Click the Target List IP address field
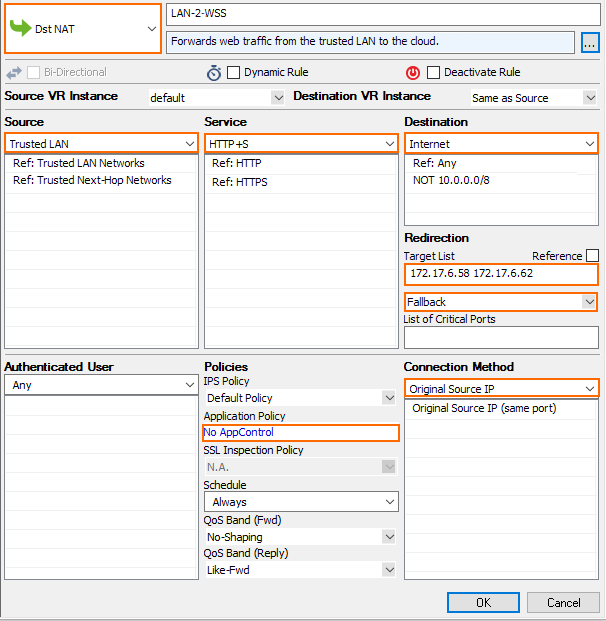The width and height of the screenshot is (606, 621). [501, 273]
